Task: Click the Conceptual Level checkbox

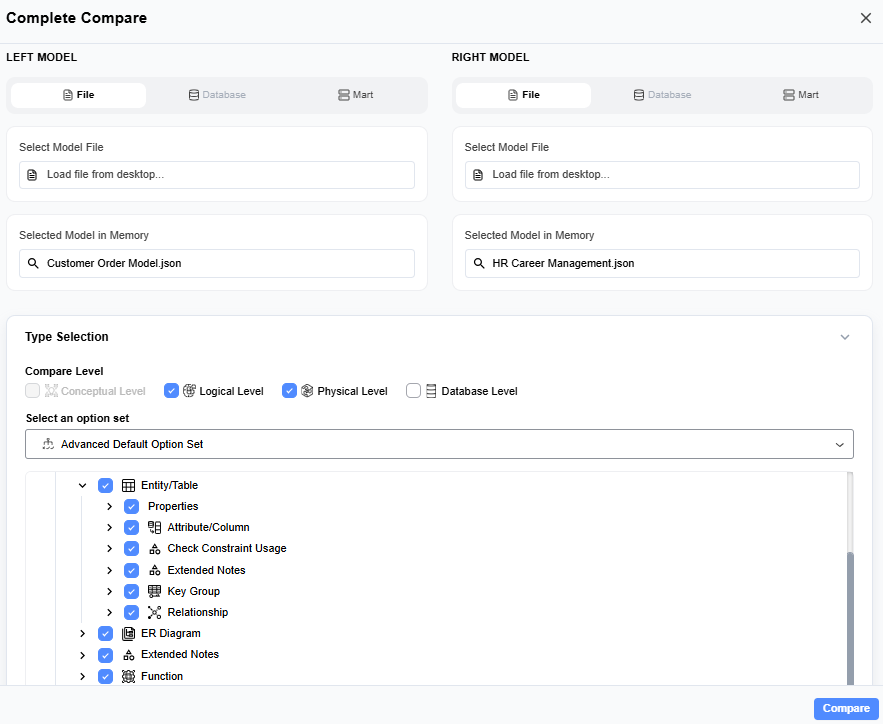Action: pos(33,391)
